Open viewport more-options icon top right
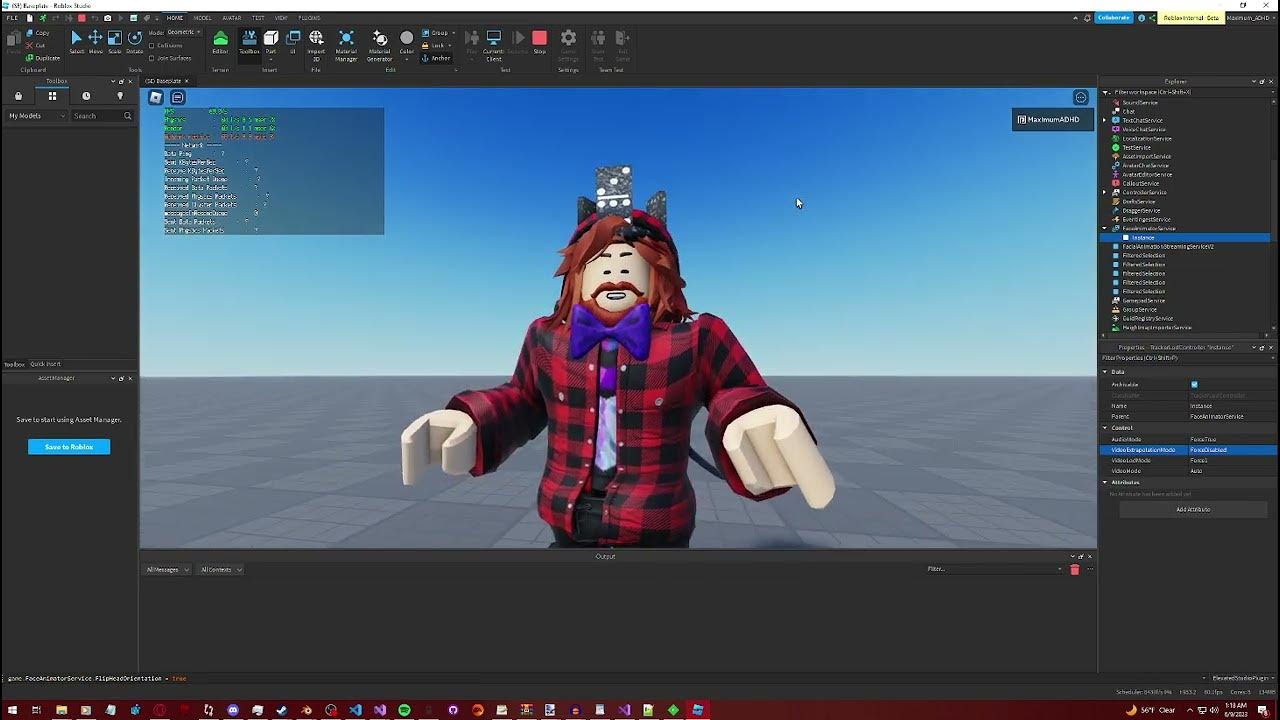 point(1081,97)
